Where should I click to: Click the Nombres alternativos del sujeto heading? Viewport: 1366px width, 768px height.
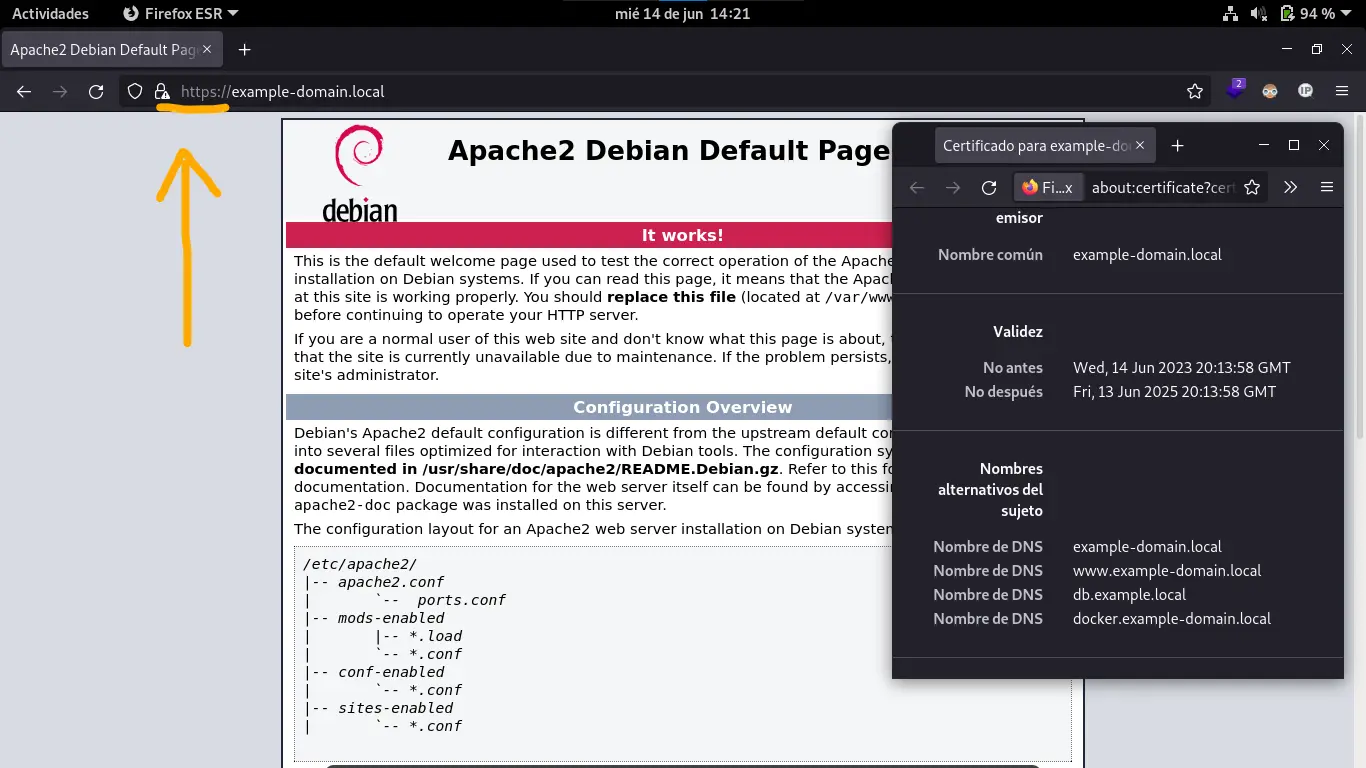tap(990, 490)
